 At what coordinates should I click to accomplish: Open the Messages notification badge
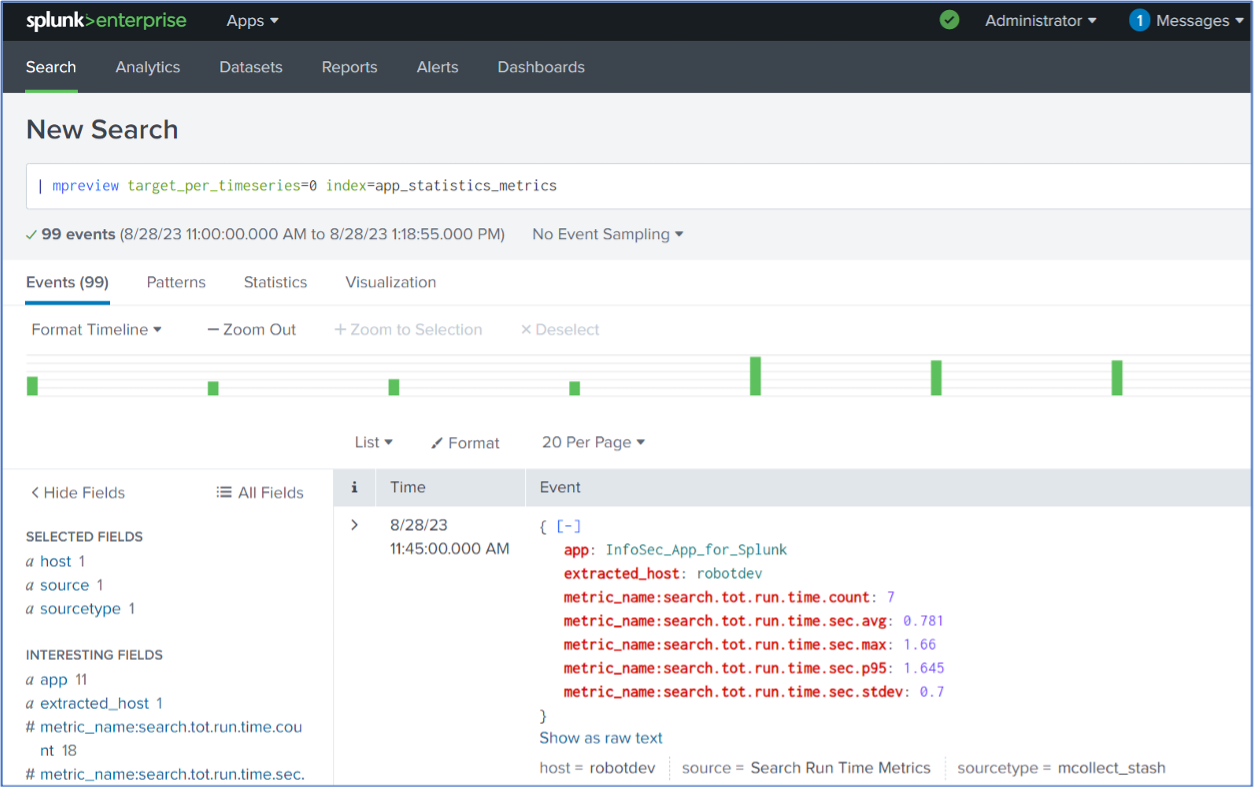tap(1139, 20)
